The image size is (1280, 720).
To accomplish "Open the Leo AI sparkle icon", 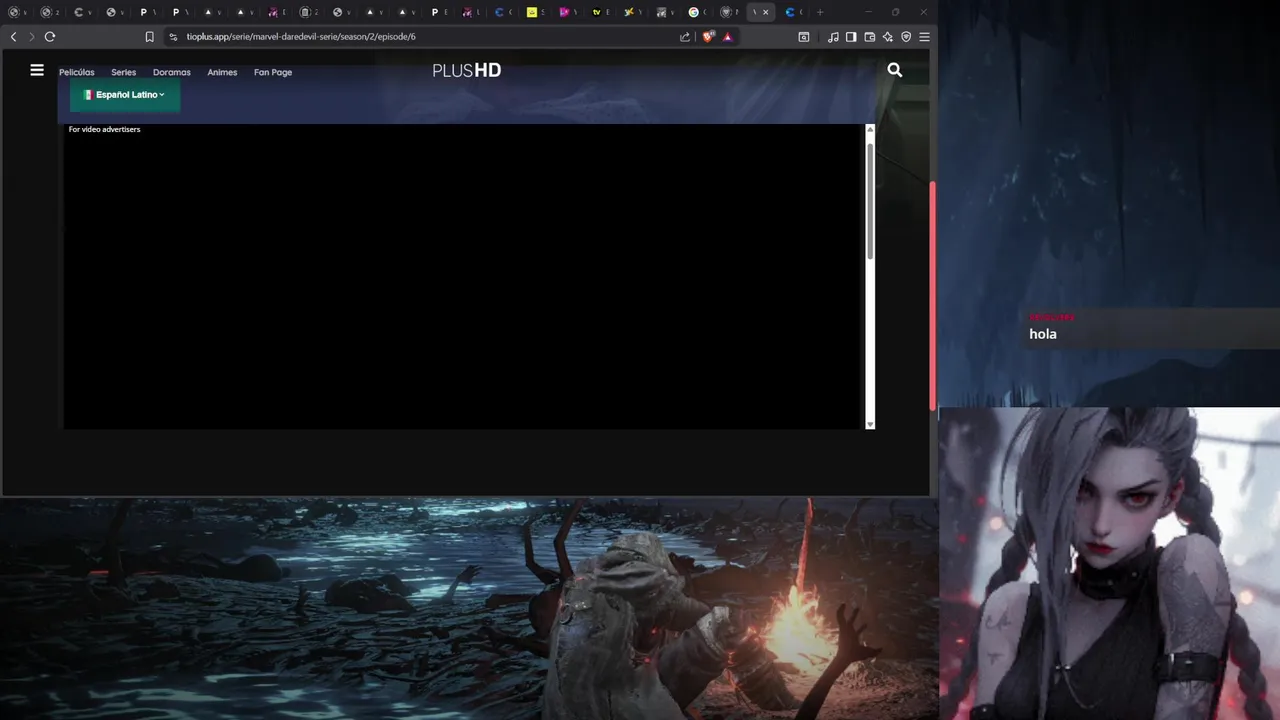I will (887, 37).
